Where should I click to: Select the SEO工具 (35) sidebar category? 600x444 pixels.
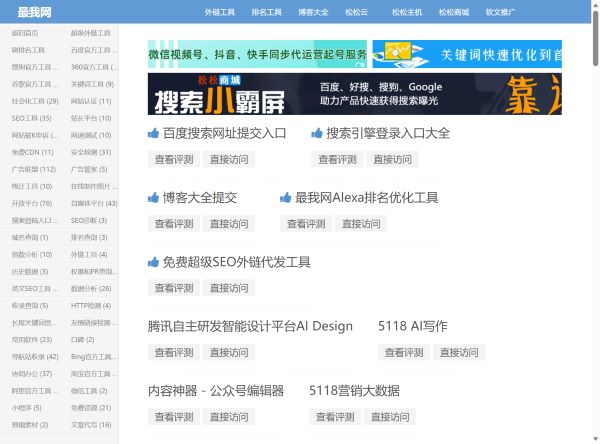[x=30, y=118]
